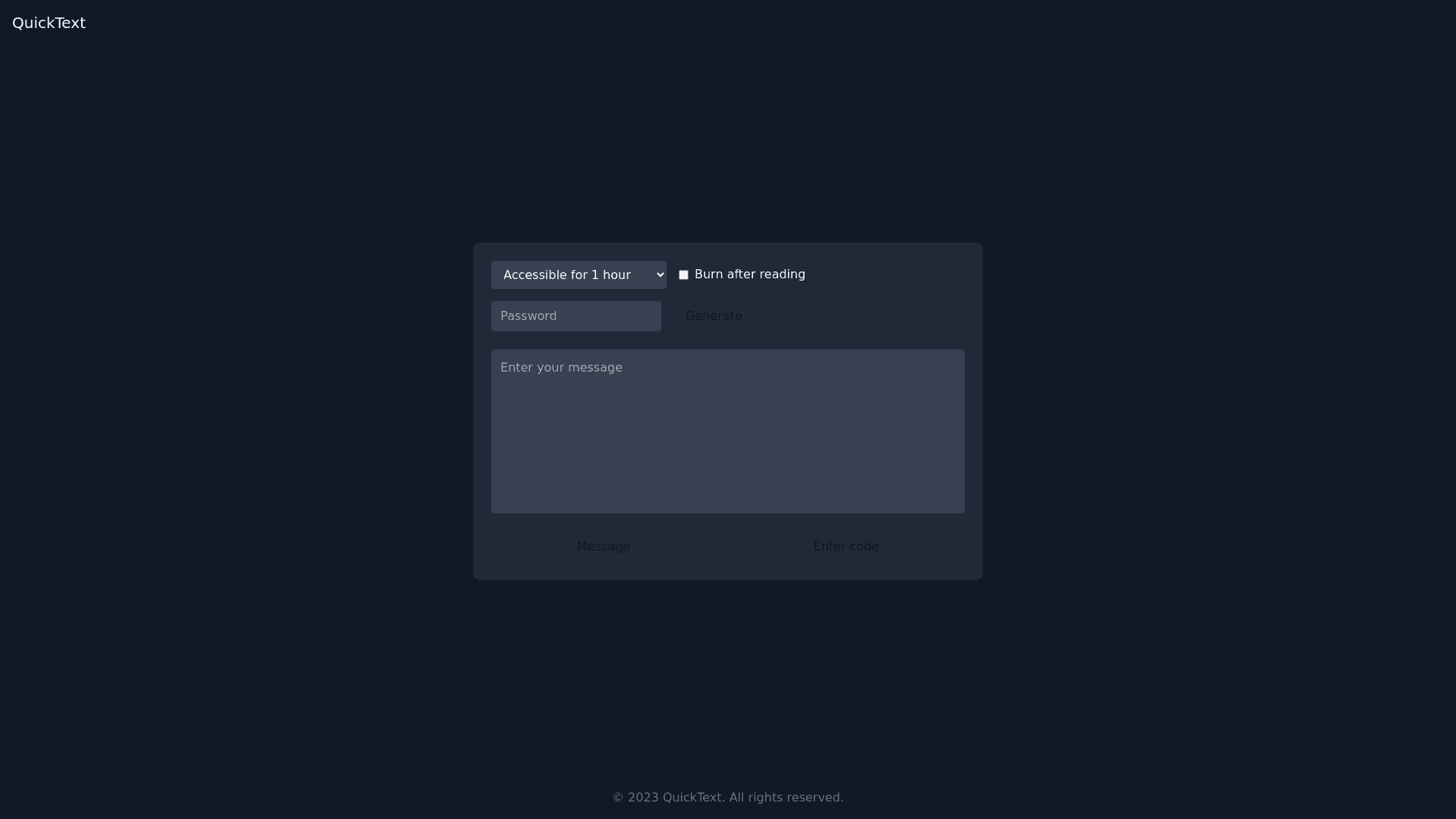The image size is (1456, 819).
Task: Click the footer copyright QuickText text
Action: coord(728,798)
